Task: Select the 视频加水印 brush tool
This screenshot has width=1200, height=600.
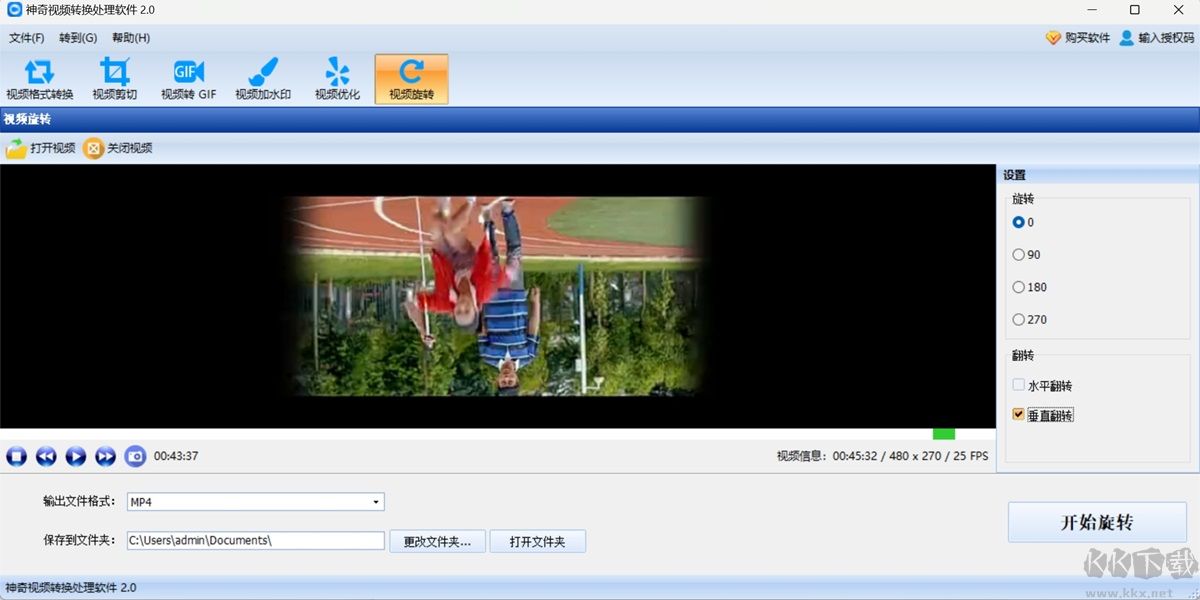Action: (263, 79)
